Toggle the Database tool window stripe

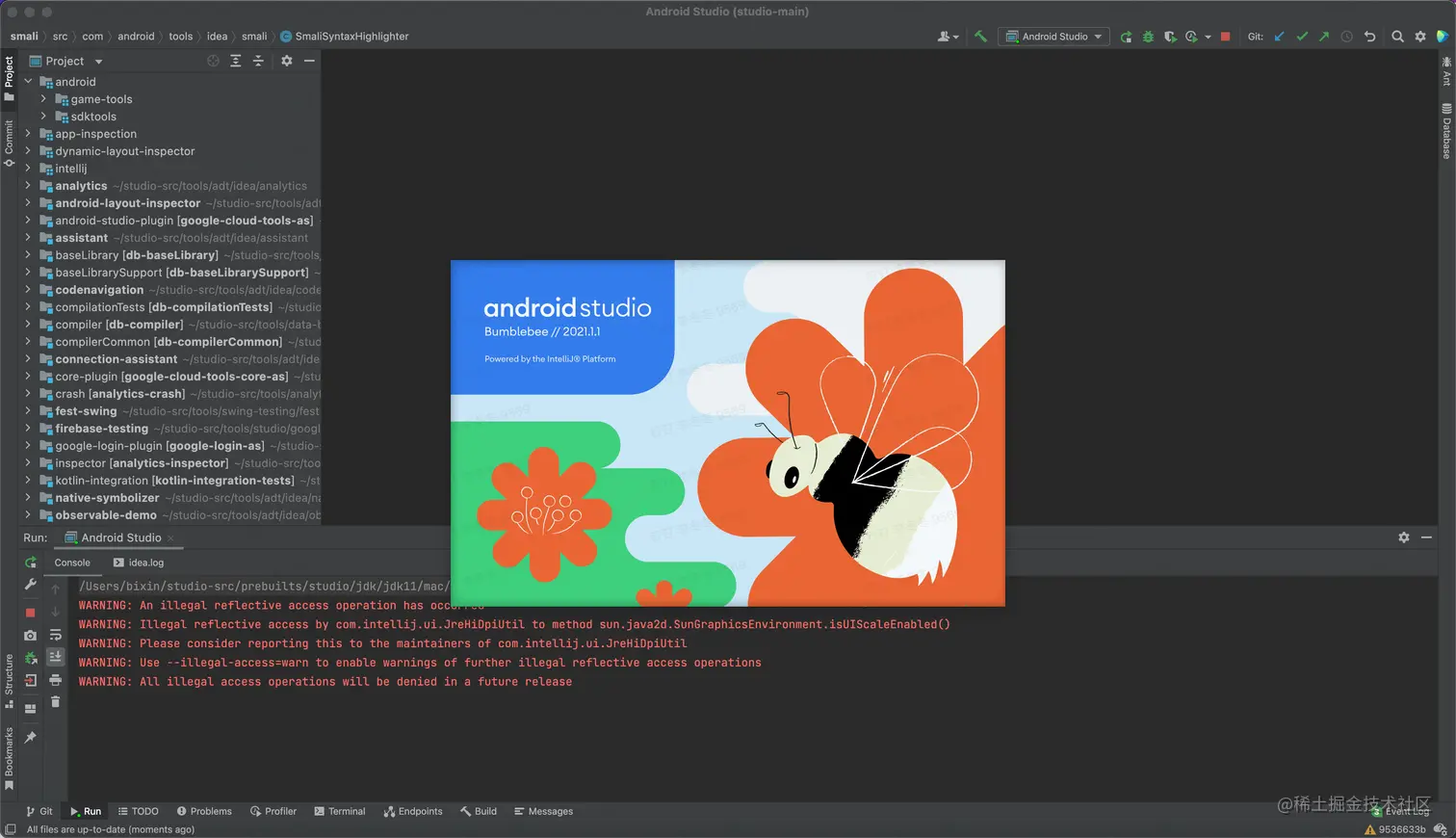pyautogui.click(x=1446, y=131)
